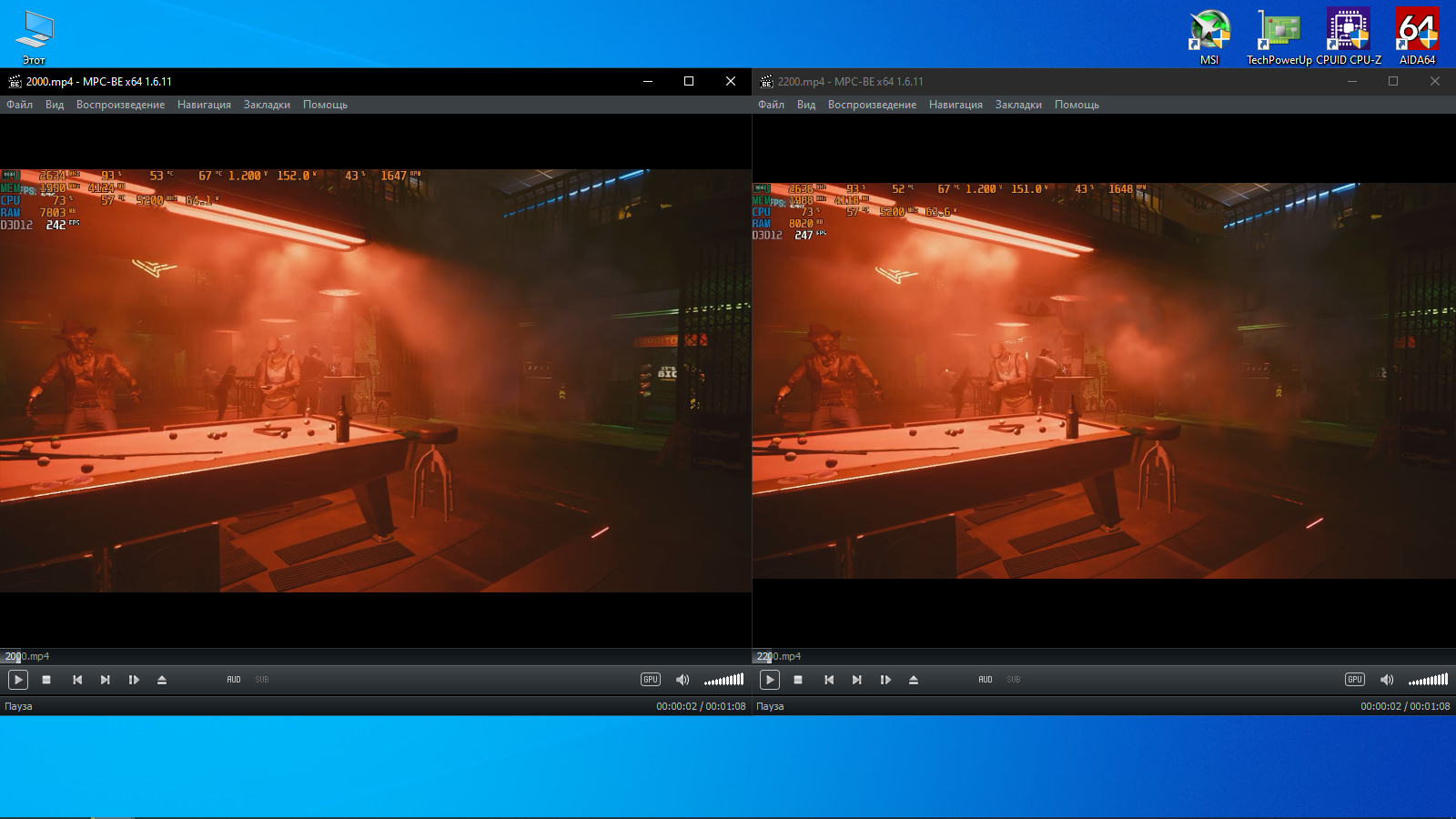Viewport: 1456px width, 819px height.
Task: Open Воспроизведение menu in 2200.mp4 window
Action: pos(873,105)
